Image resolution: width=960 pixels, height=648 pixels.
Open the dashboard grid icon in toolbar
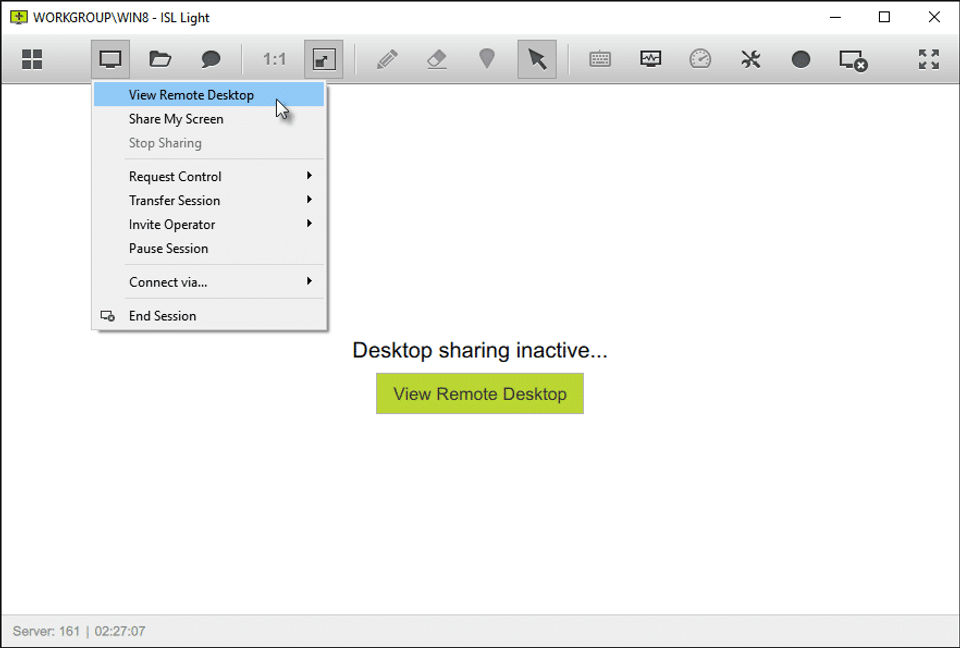pos(32,59)
